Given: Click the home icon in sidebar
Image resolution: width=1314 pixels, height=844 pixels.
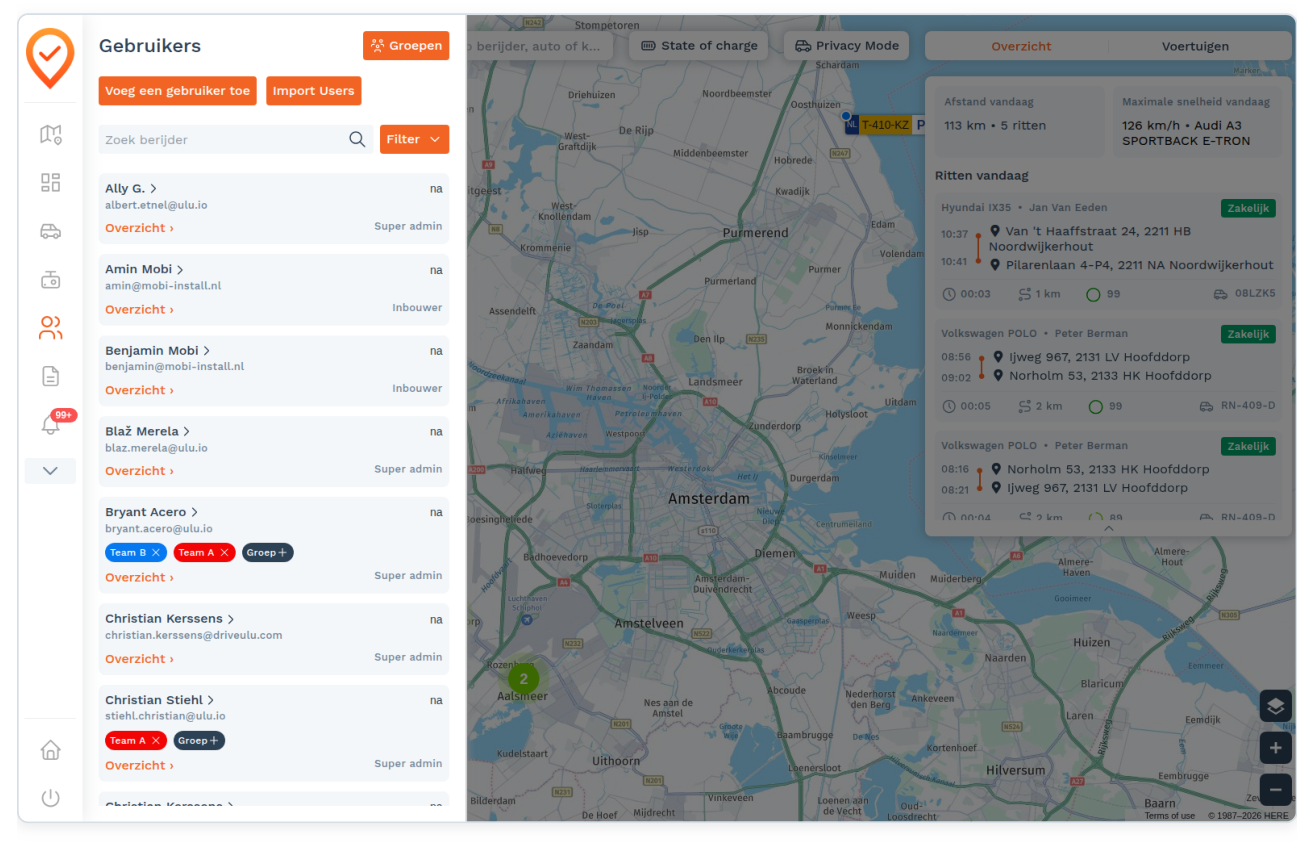Looking at the screenshot, I should coord(50,749).
